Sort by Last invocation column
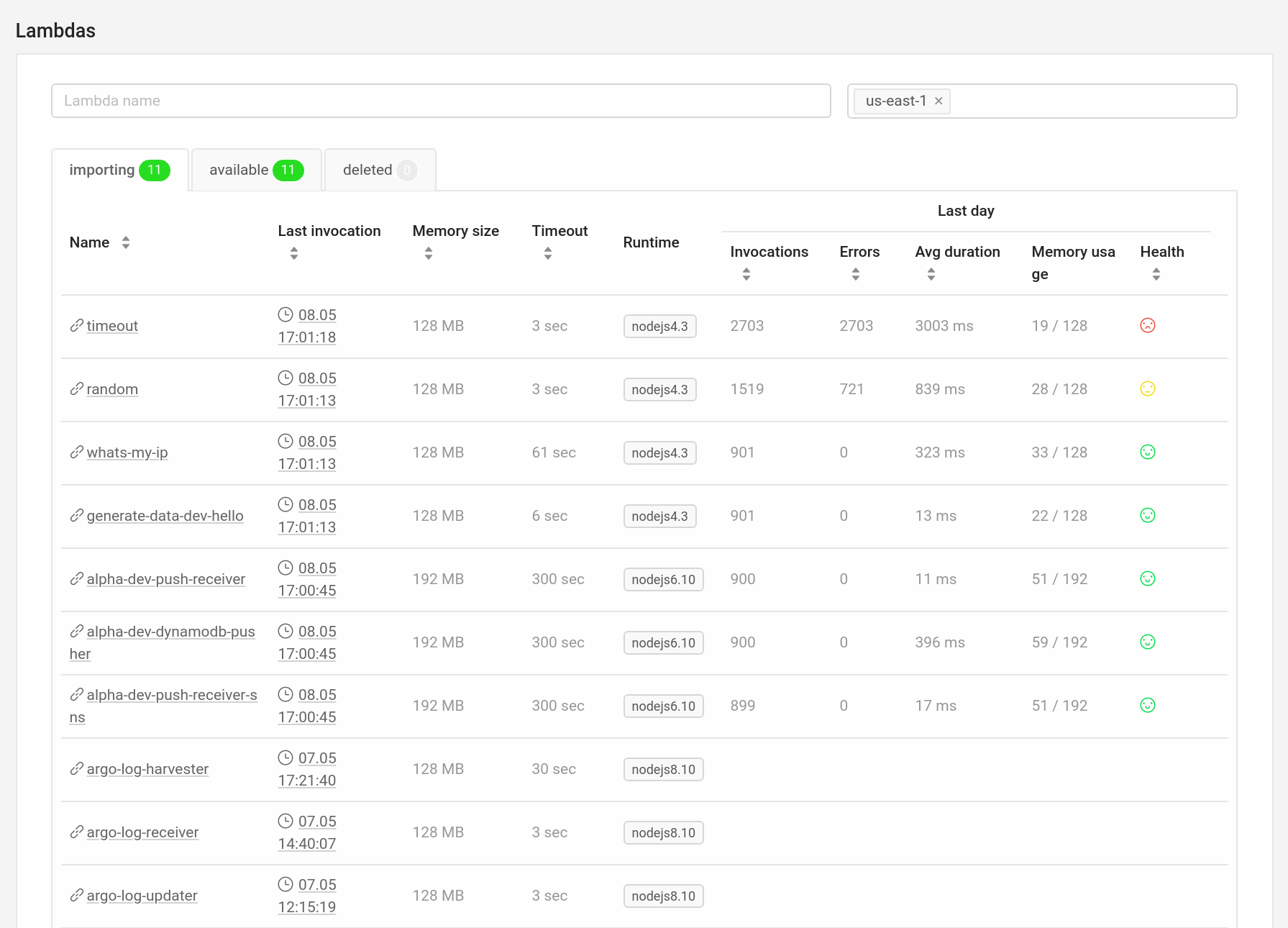1288x928 pixels. (294, 253)
